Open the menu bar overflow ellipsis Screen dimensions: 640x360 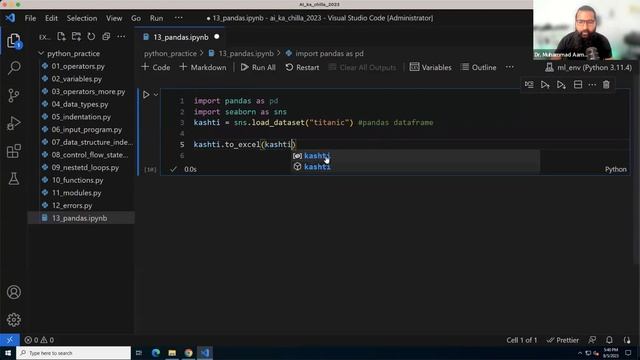[x=179, y=18]
